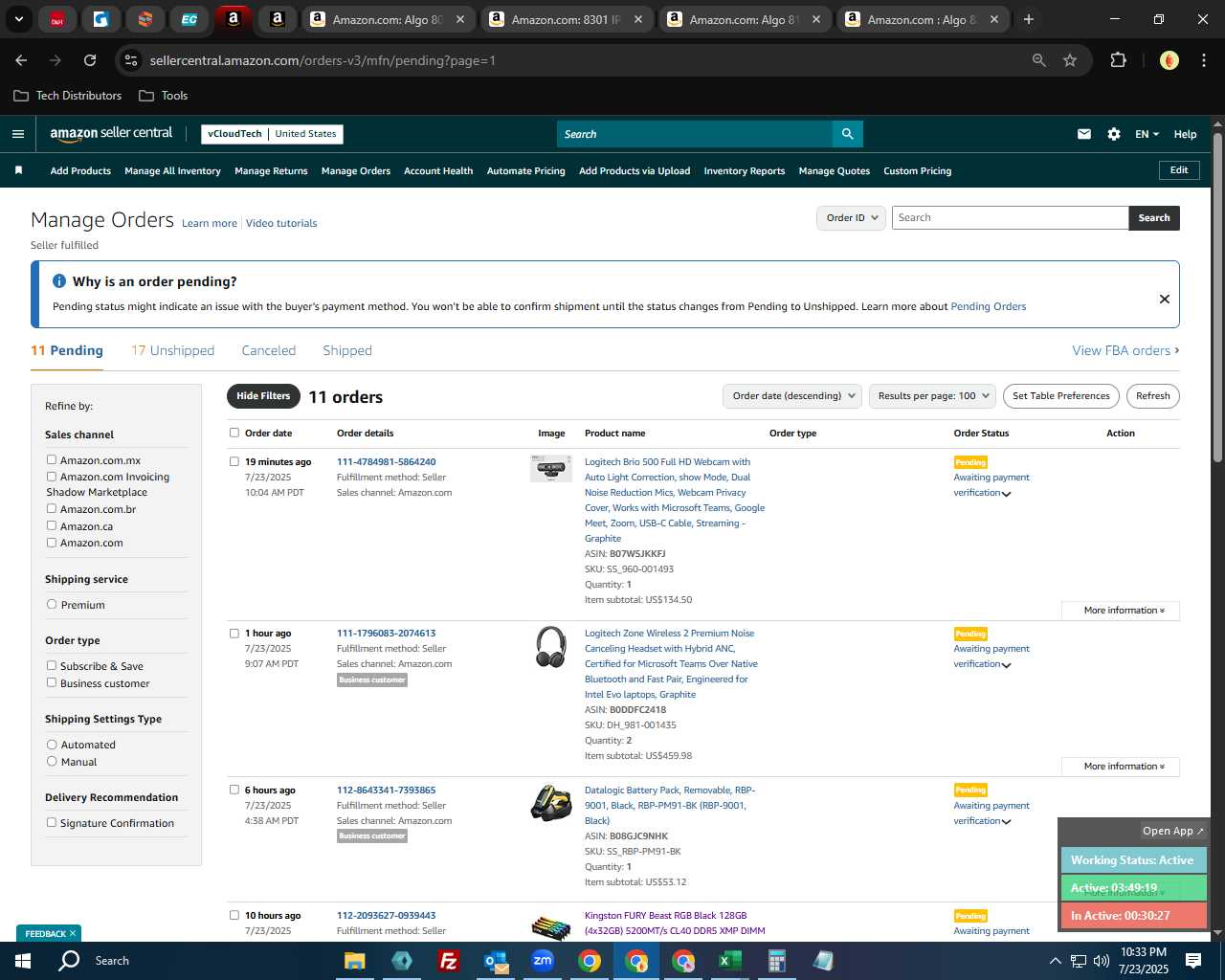Viewport: 1225px width, 980px height.
Task: Enable the Signature Confirmation filter
Action: (x=52, y=822)
